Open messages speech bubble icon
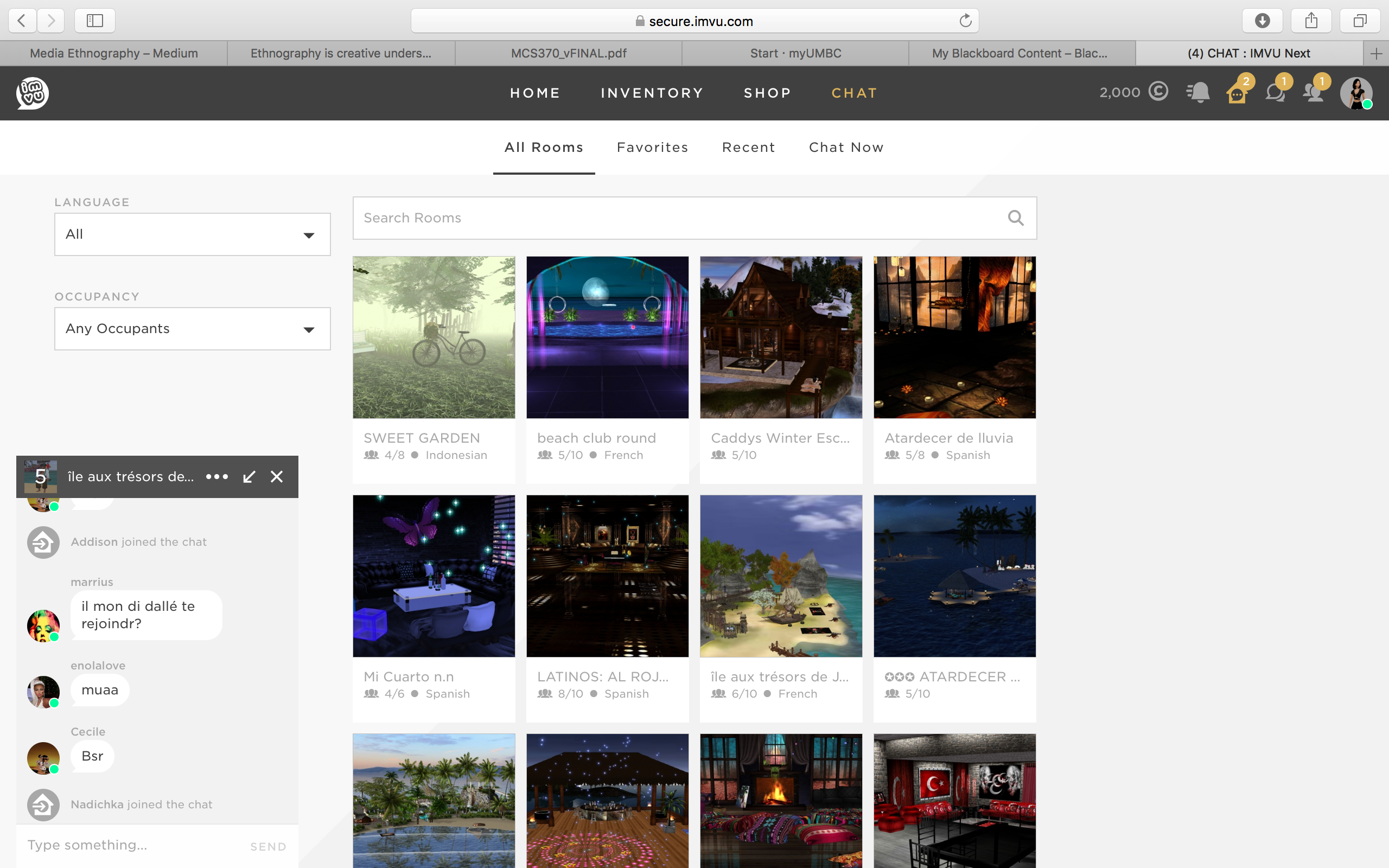Screen dimensions: 1389x868 click(1276, 92)
